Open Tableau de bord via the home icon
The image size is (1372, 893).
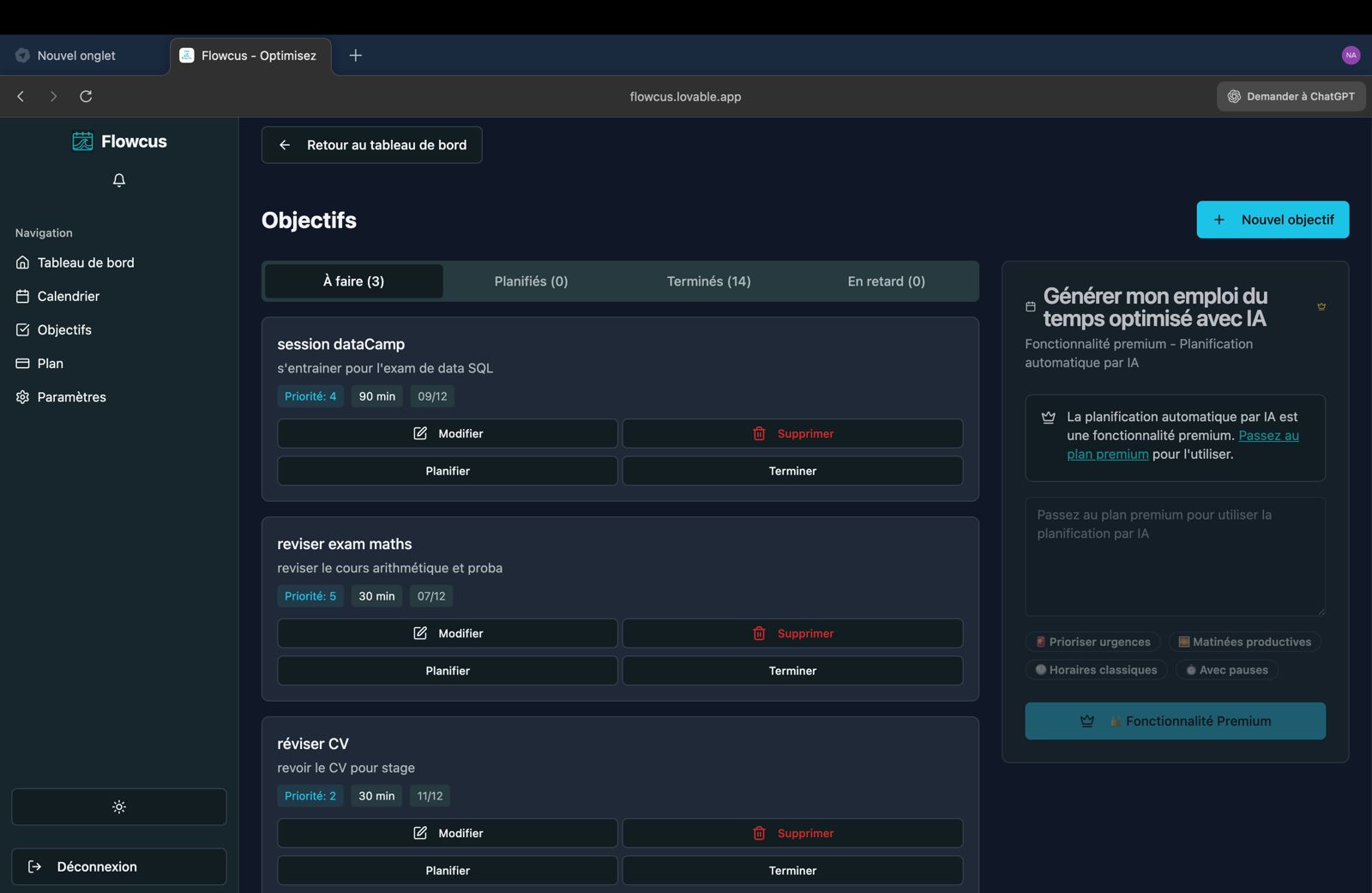click(x=22, y=262)
